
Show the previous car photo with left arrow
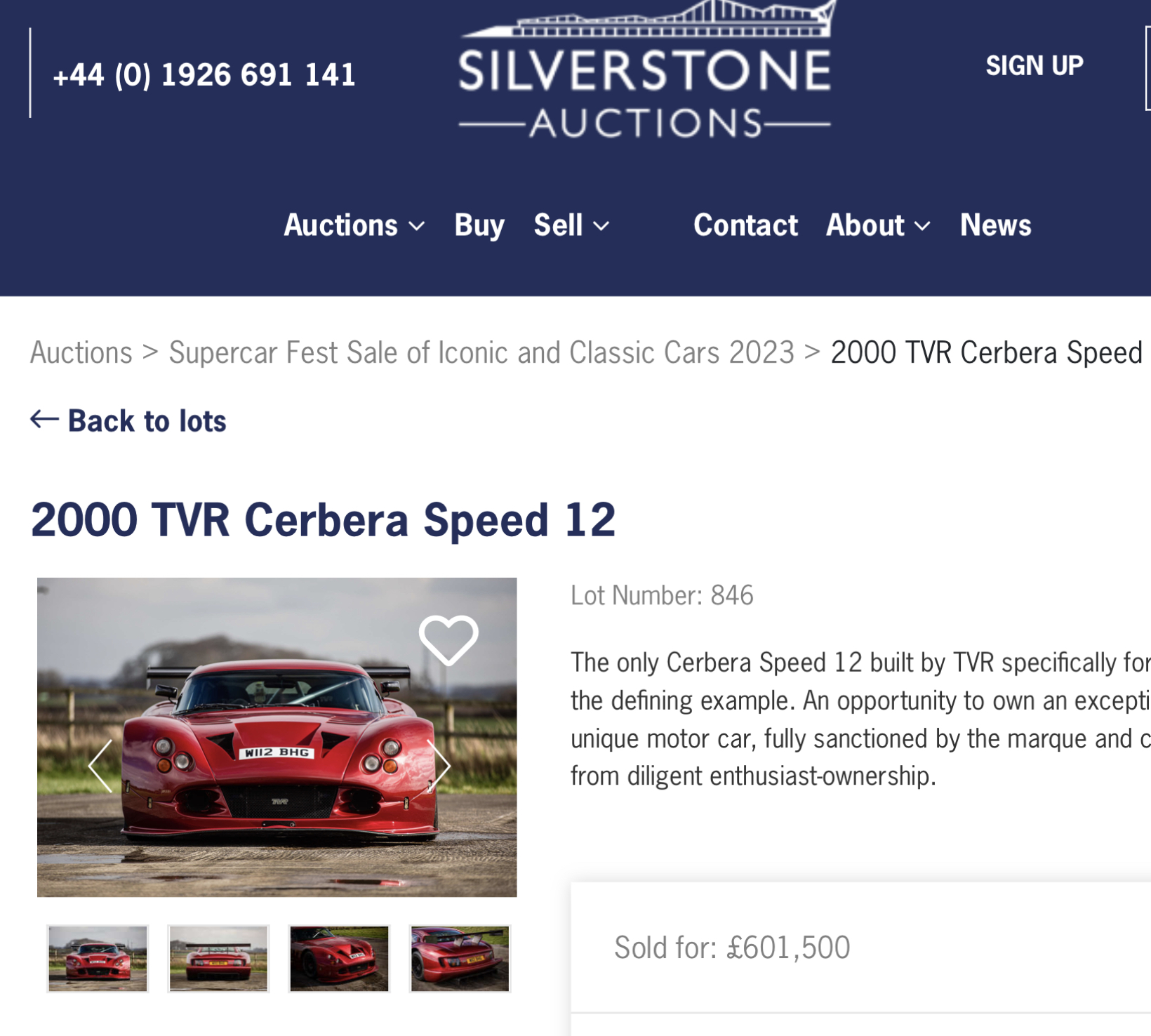100,766
